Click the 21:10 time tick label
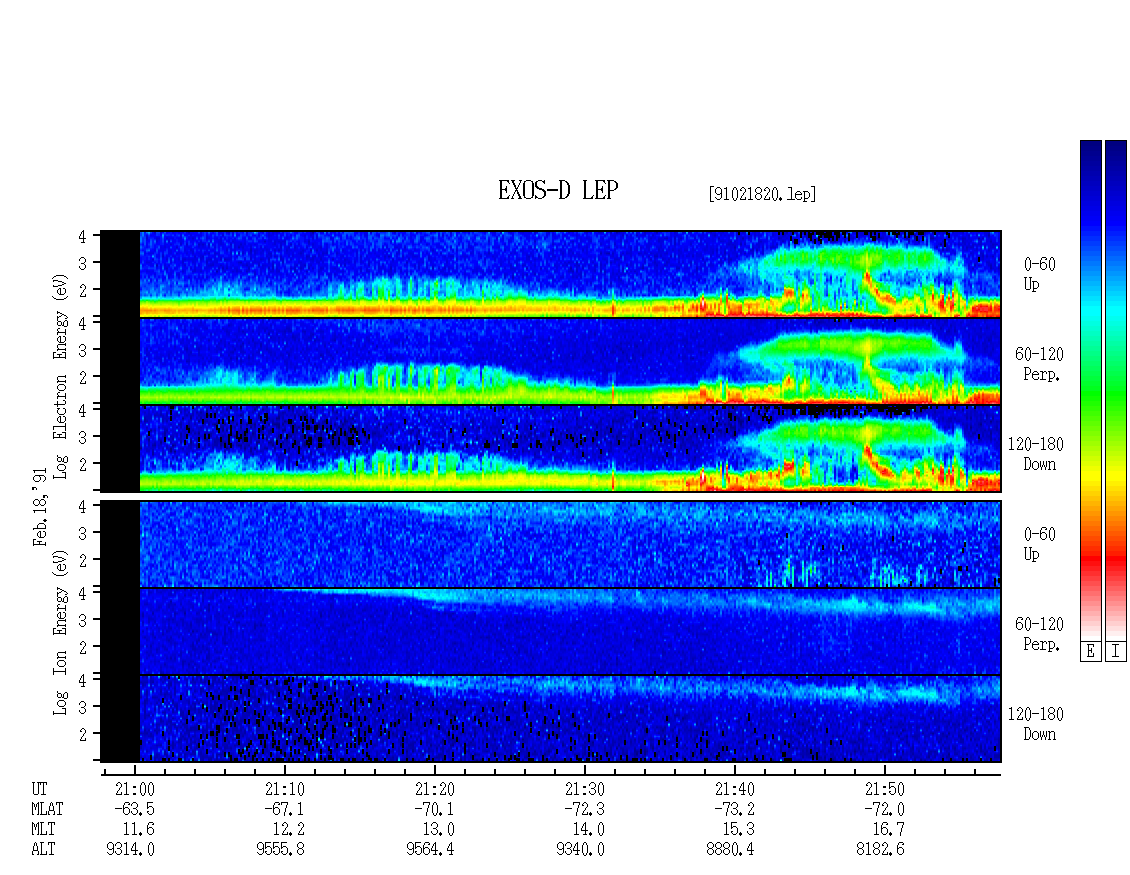The height and width of the screenshot is (875, 1130). [285, 789]
